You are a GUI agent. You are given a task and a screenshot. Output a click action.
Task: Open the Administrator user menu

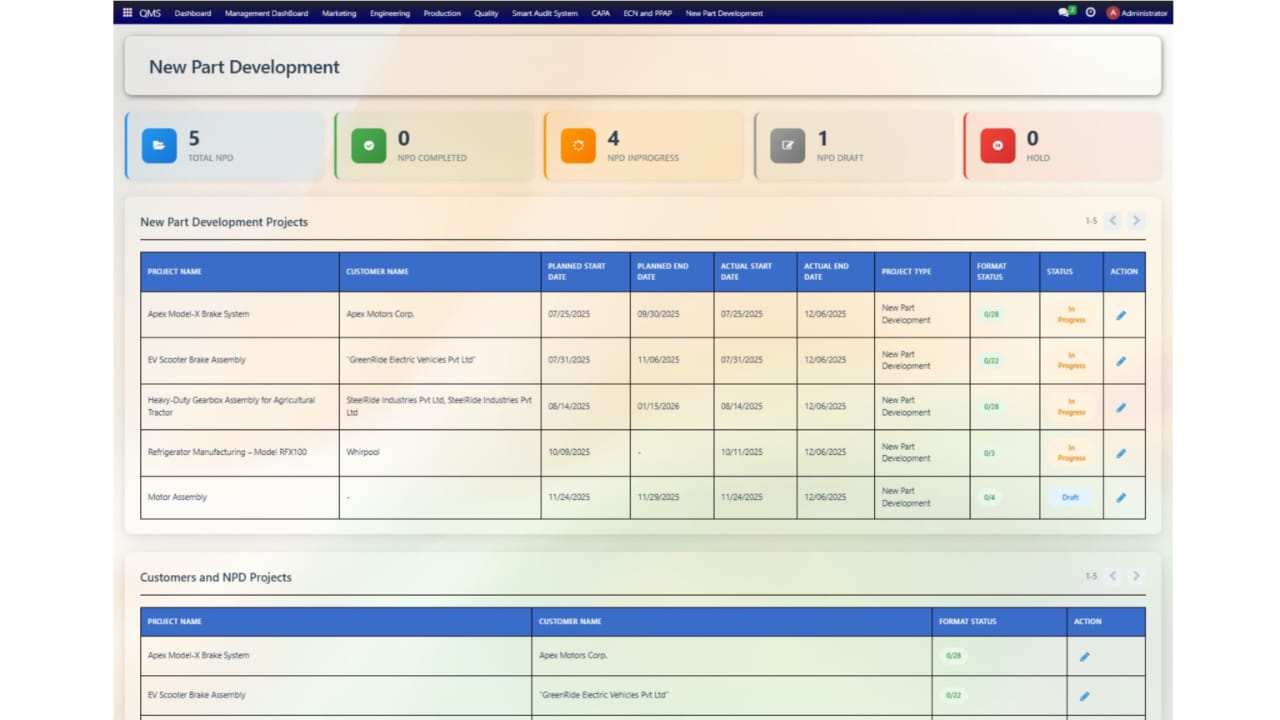(x=1137, y=13)
